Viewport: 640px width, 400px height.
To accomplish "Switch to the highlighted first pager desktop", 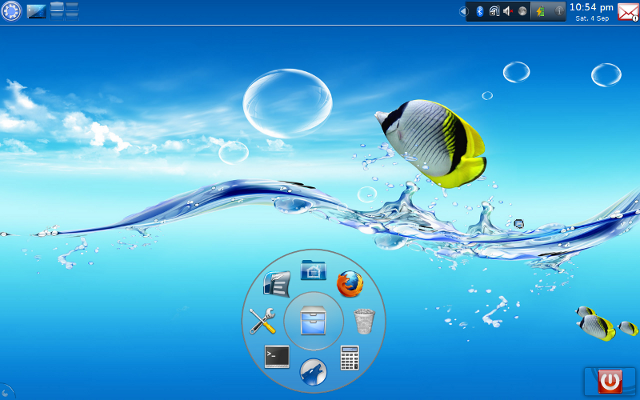I will (x=57, y=7).
